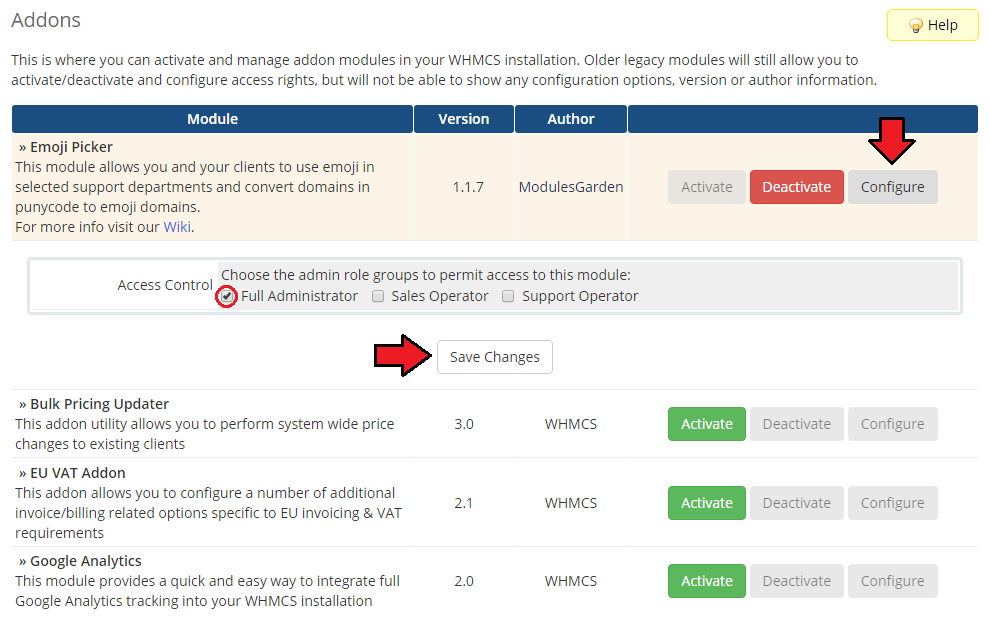The width and height of the screenshot is (990, 622).
Task: Click version number 1.1.7
Action: point(468,187)
